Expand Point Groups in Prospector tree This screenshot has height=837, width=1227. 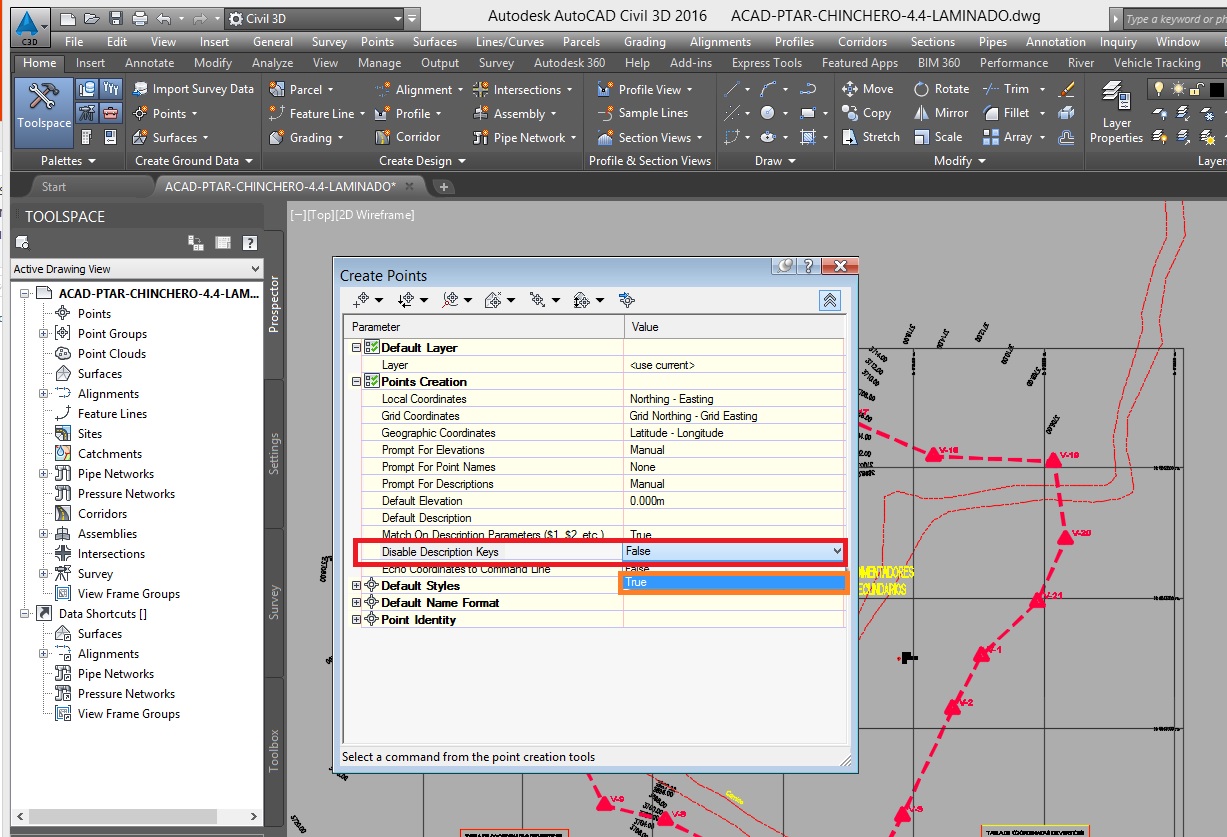click(x=44, y=334)
